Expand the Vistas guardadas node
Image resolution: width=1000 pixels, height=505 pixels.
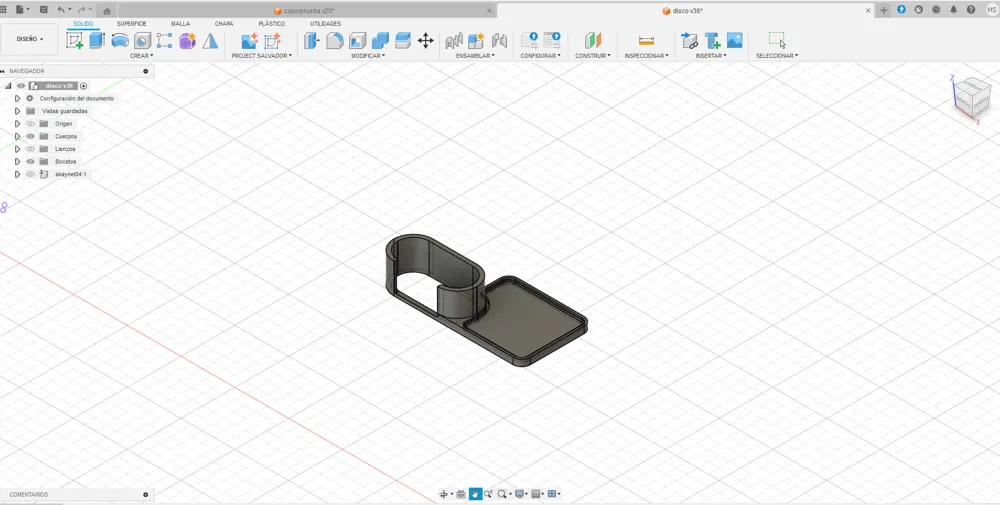(18, 111)
